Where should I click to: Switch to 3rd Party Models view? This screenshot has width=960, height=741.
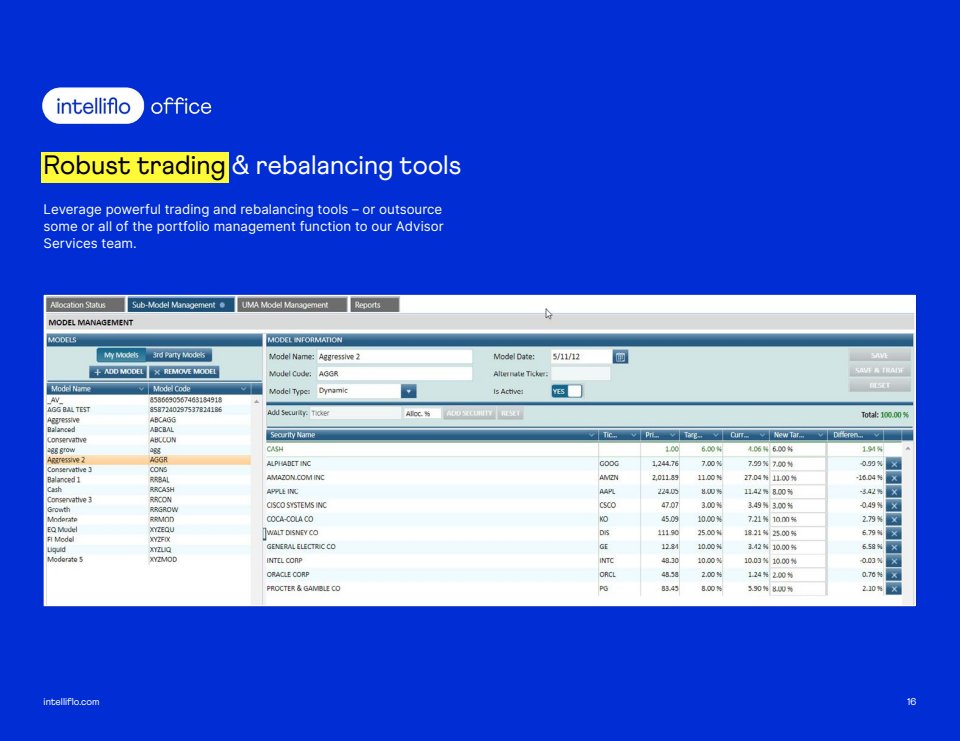(x=178, y=355)
